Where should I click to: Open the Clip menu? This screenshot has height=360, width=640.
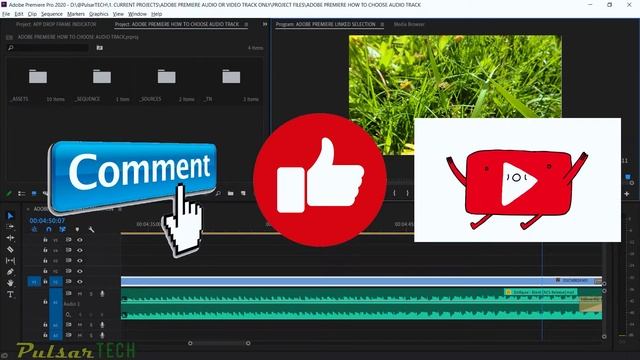(x=32, y=14)
